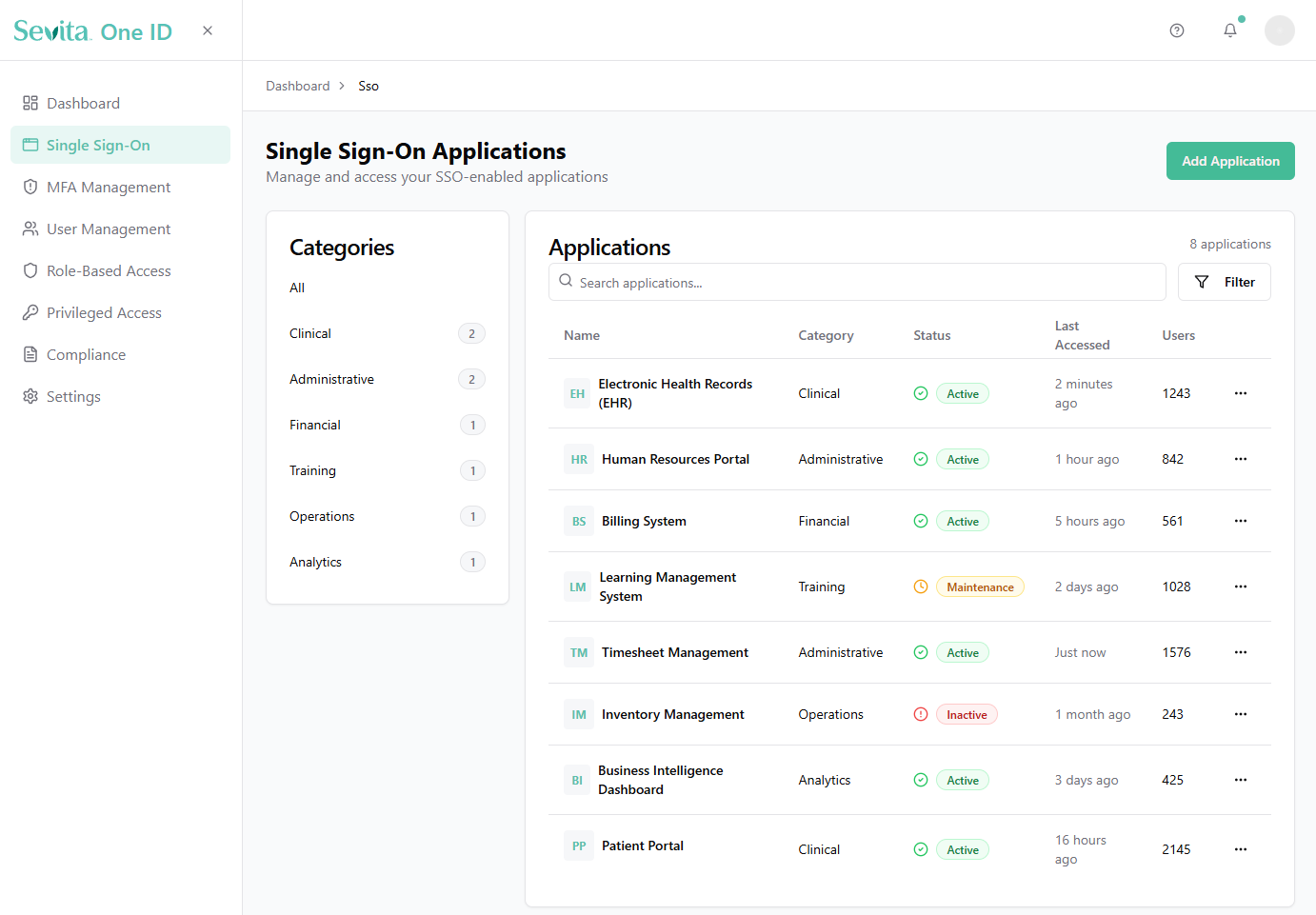Click the Name column header

(582, 335)
